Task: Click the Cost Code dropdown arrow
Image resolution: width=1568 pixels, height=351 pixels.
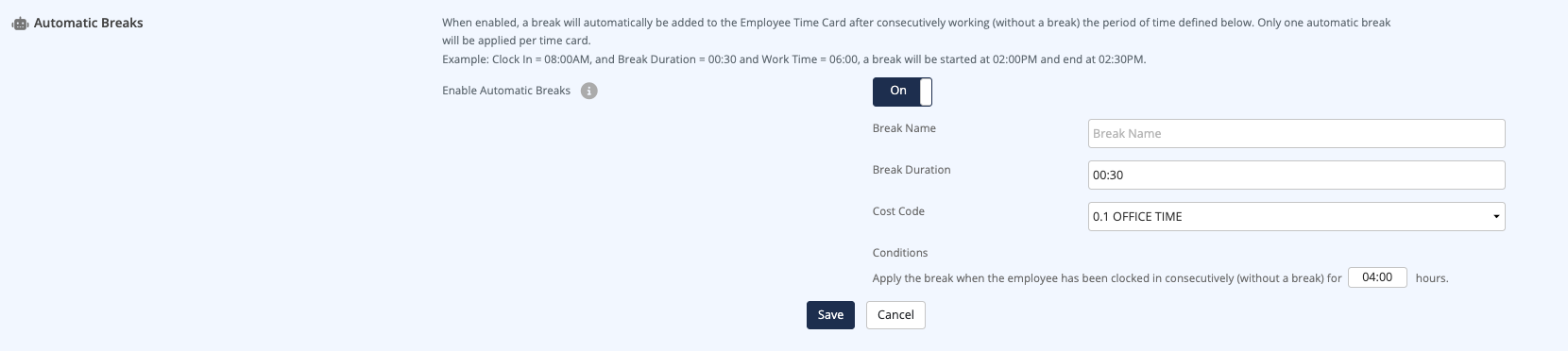Action: pyautogui.click(x=1496, y=217)
